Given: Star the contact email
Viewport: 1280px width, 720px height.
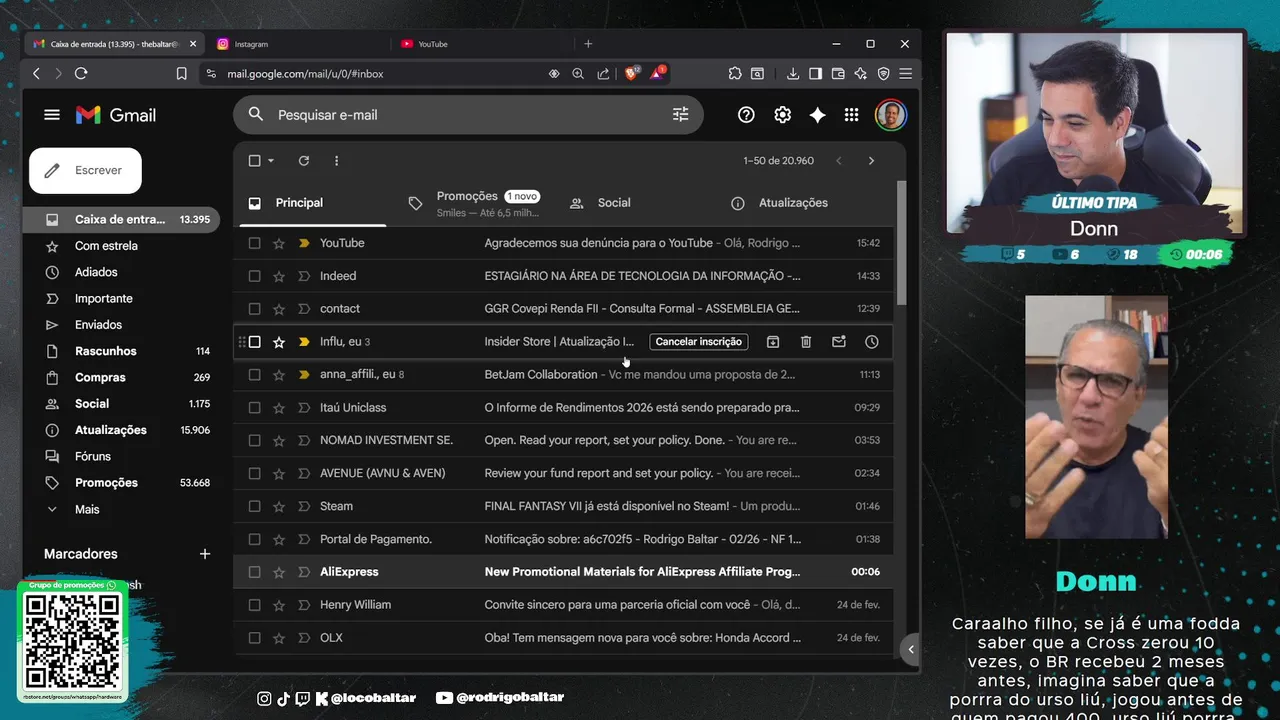Looking at the screenshot, I should click(x=279, y=309).
